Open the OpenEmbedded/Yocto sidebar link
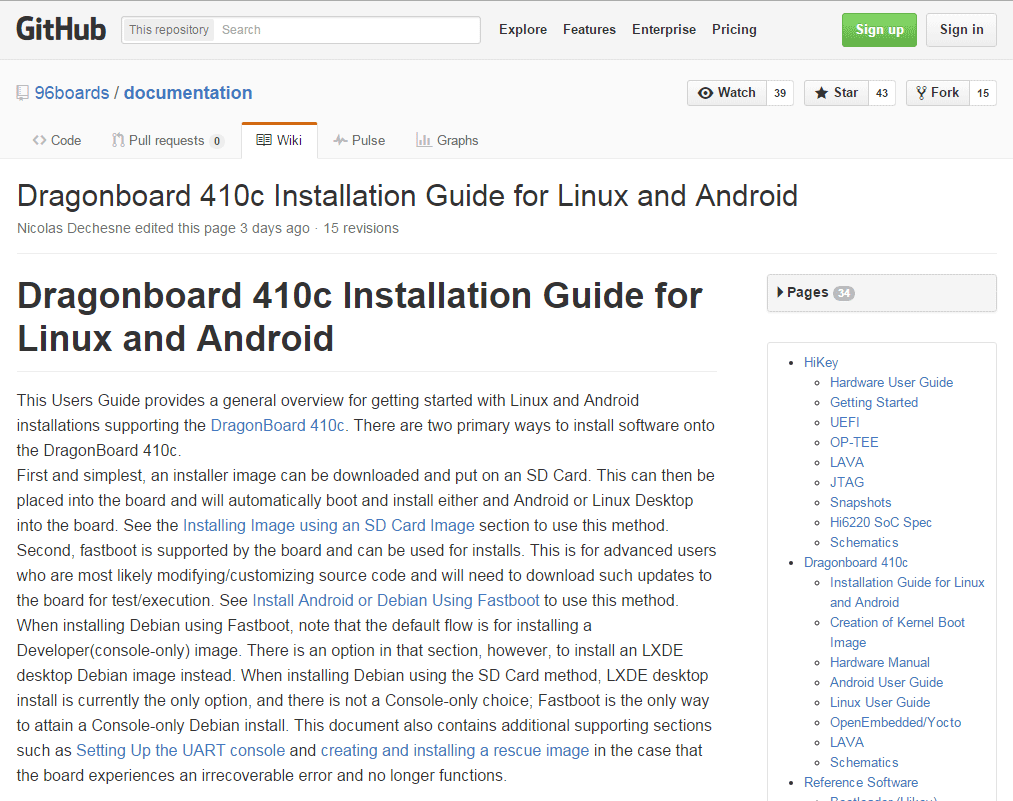Image resolution: width=1013 pixels, height=801 pixels. [895, 723]
